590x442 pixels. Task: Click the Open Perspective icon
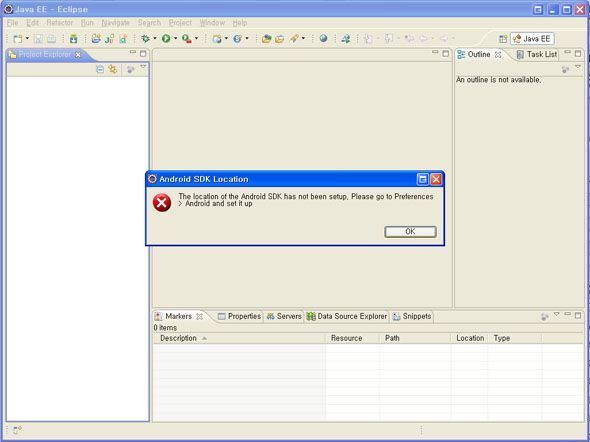(x=503, y=39)
